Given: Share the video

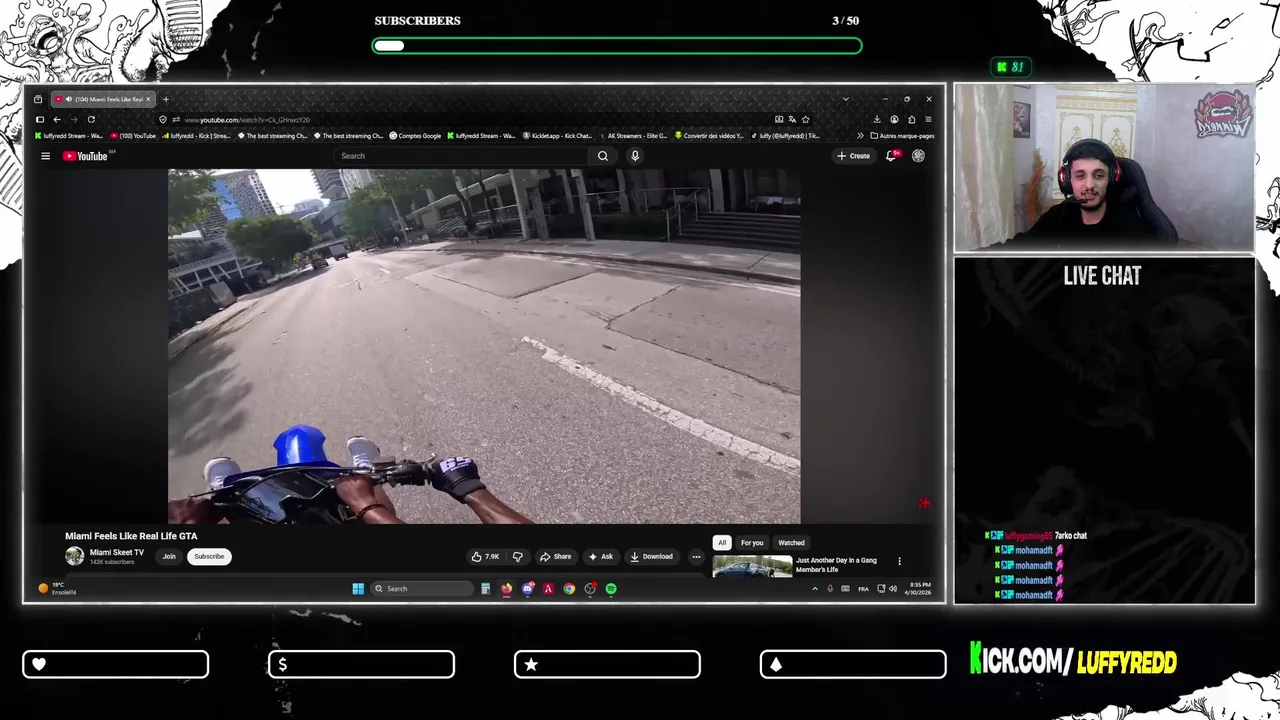Looking at the screenshot, I should click(555, 557).
